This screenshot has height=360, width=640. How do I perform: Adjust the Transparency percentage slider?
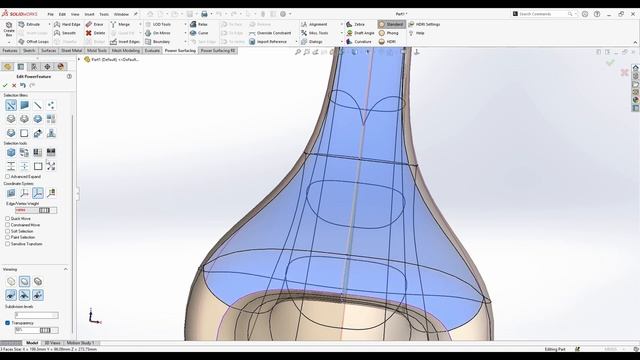click(x=45, y=330)
